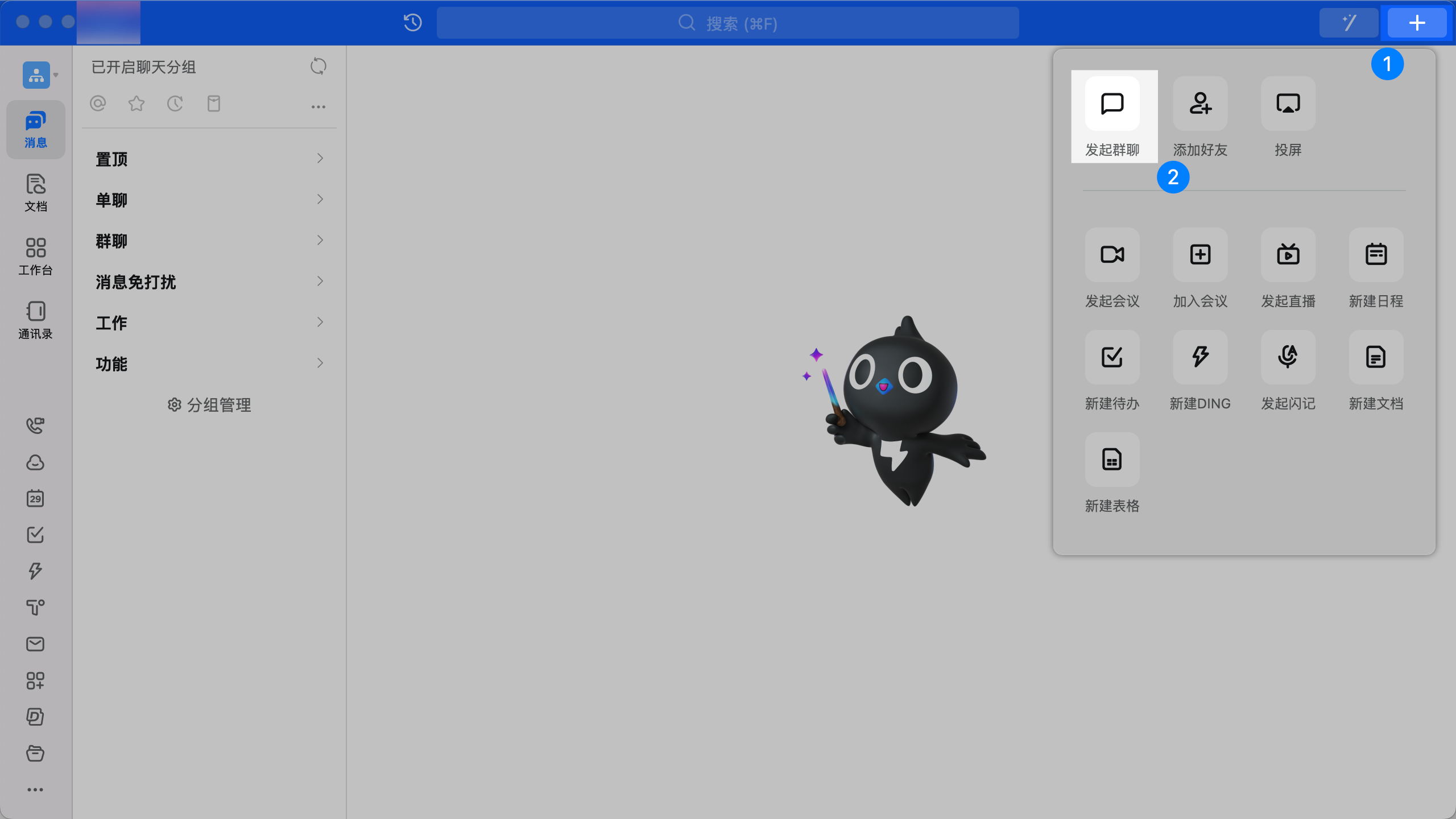Start a meeting with 发起会议 icon
The height and width of the screenshot is (819, 1456).
pyautogui.click(x=1112, y=255)
